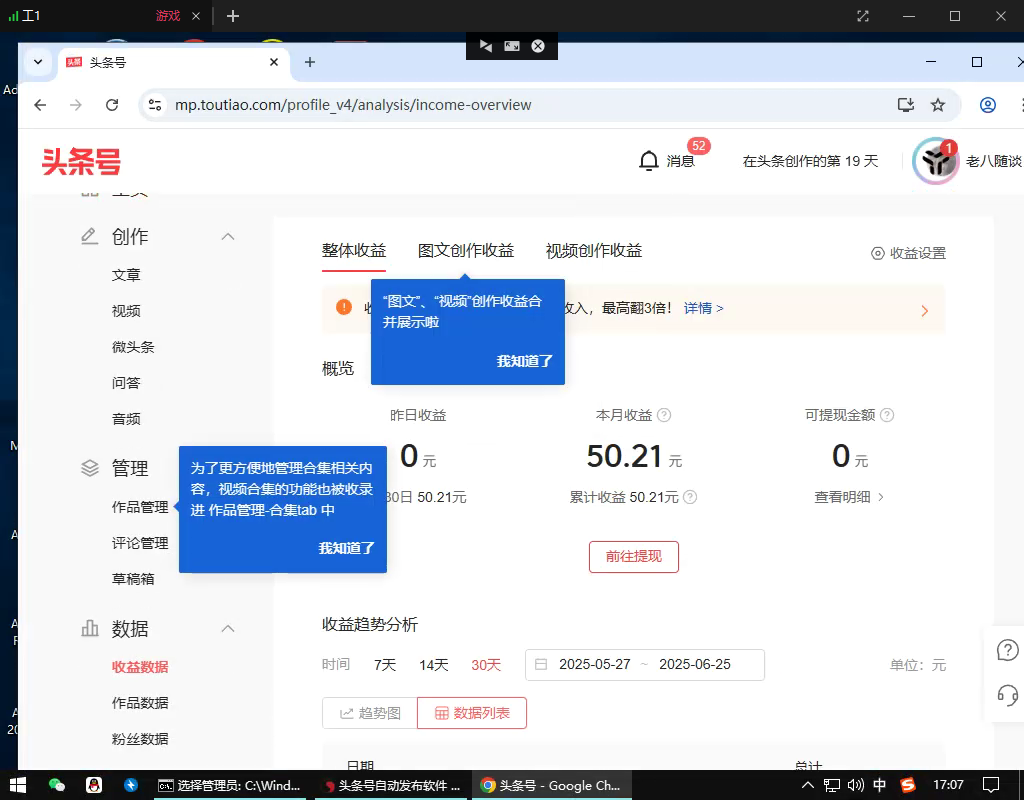
Task: Collapse the 创作 sidebar section
Action: [228, 237]
